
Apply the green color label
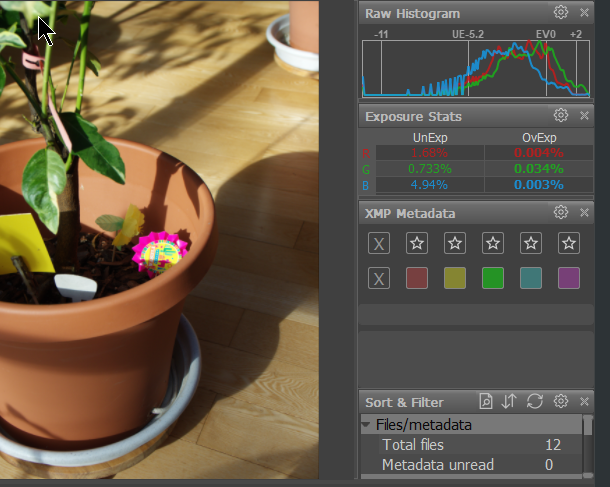pyautogui.click(x=493, y=278)
